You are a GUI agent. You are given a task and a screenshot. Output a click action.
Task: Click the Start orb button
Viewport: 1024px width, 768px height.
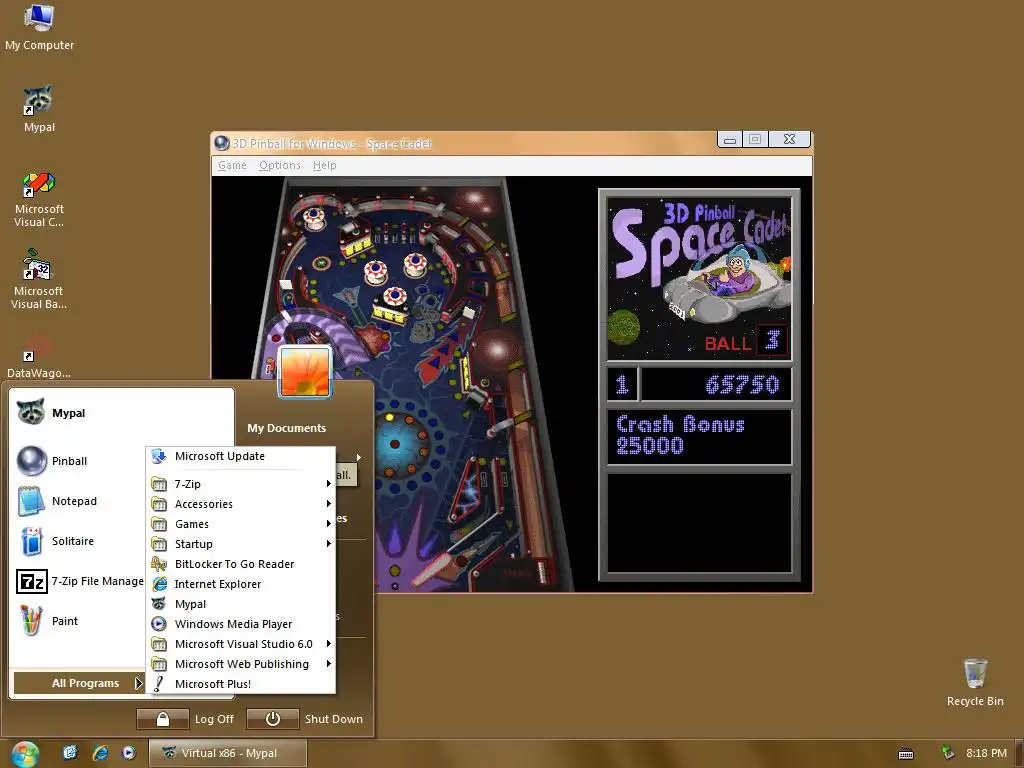25,754
